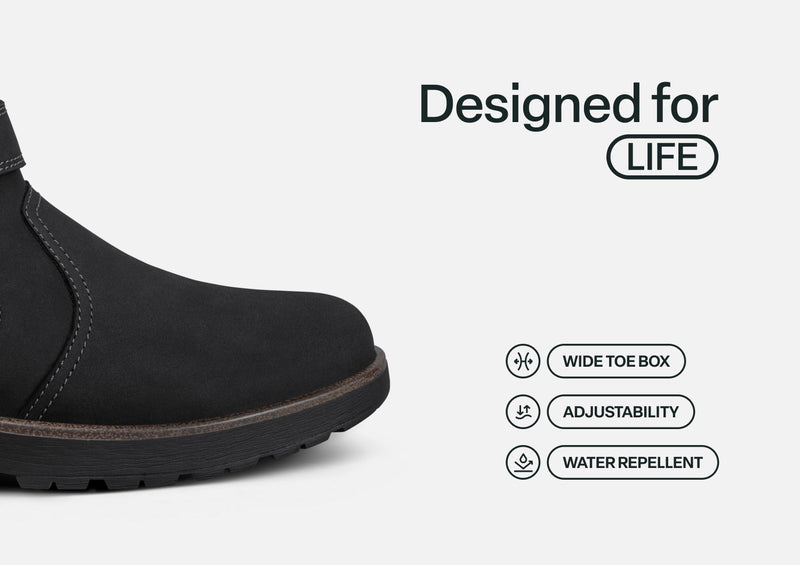This screenshot has height=565, width=800.
Task: Click the wide toe box arrows icon
Action: pos(522,361)
